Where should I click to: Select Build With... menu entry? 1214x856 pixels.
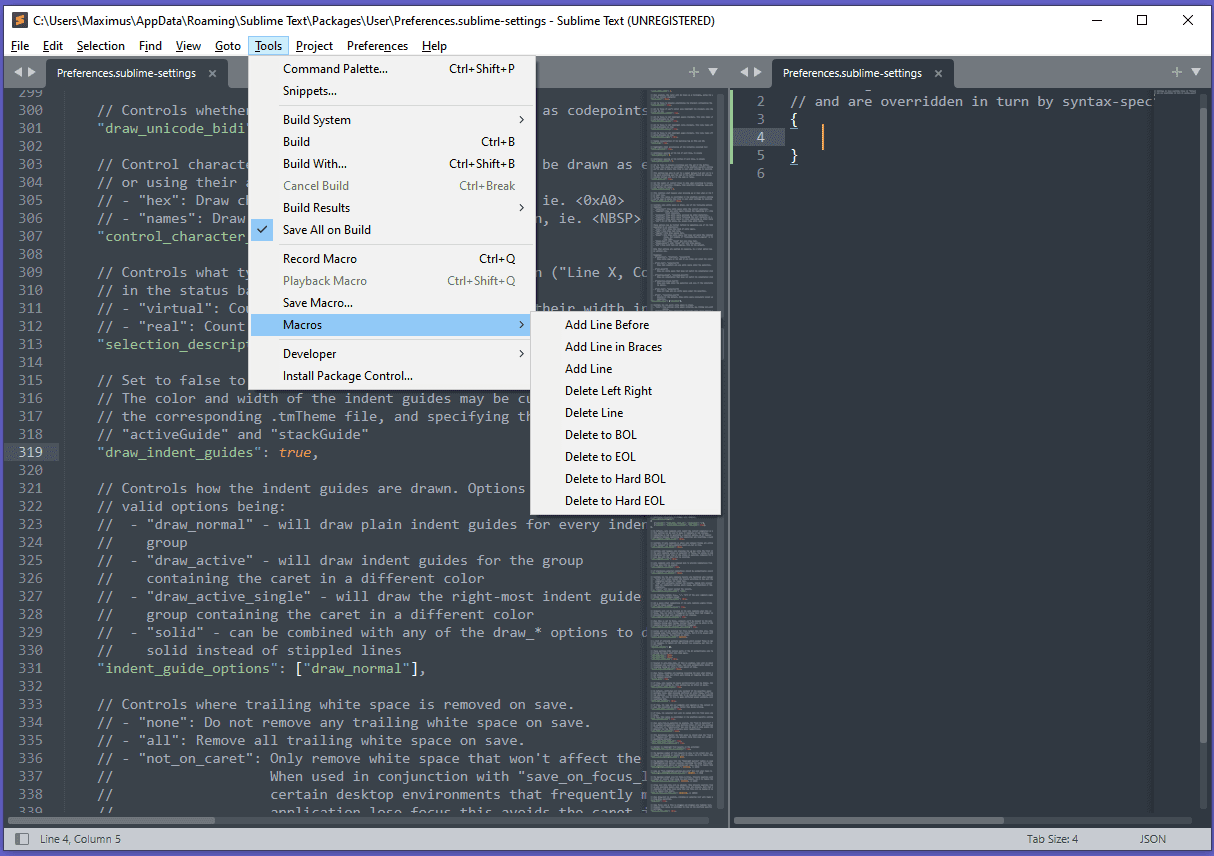(392, 164)
